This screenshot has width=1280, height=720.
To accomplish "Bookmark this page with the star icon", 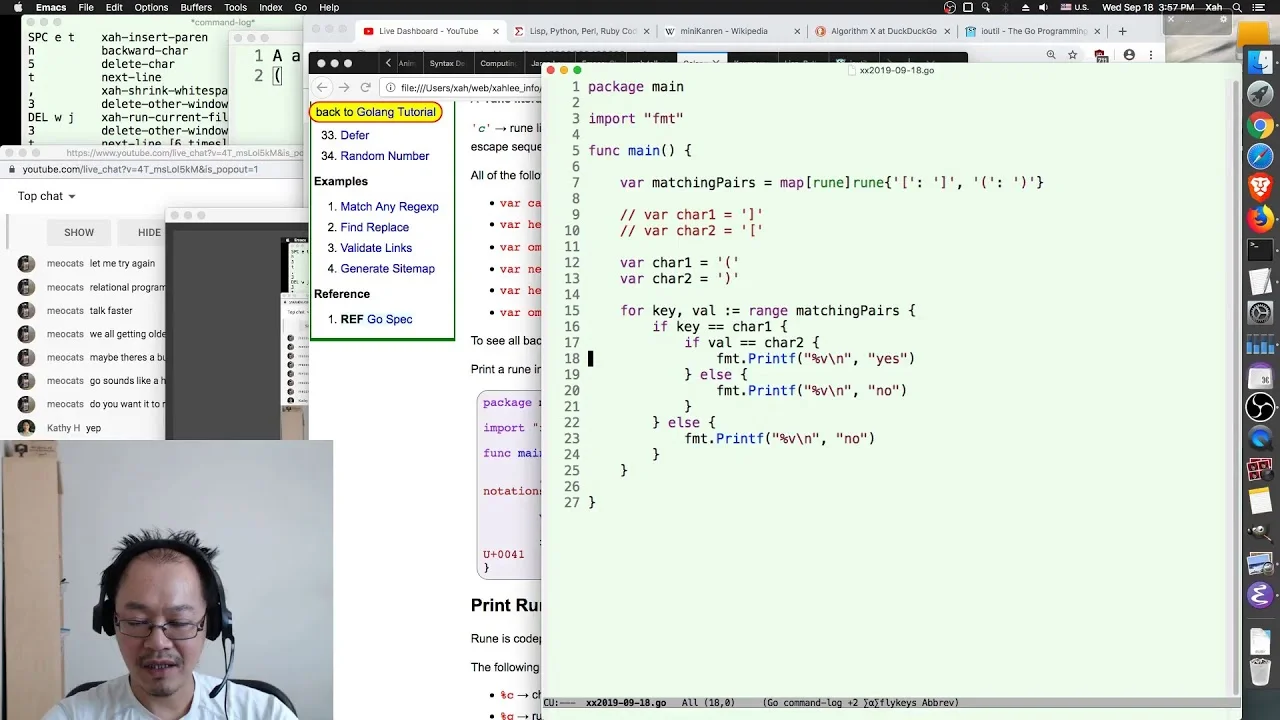I will coord(1072,55).
